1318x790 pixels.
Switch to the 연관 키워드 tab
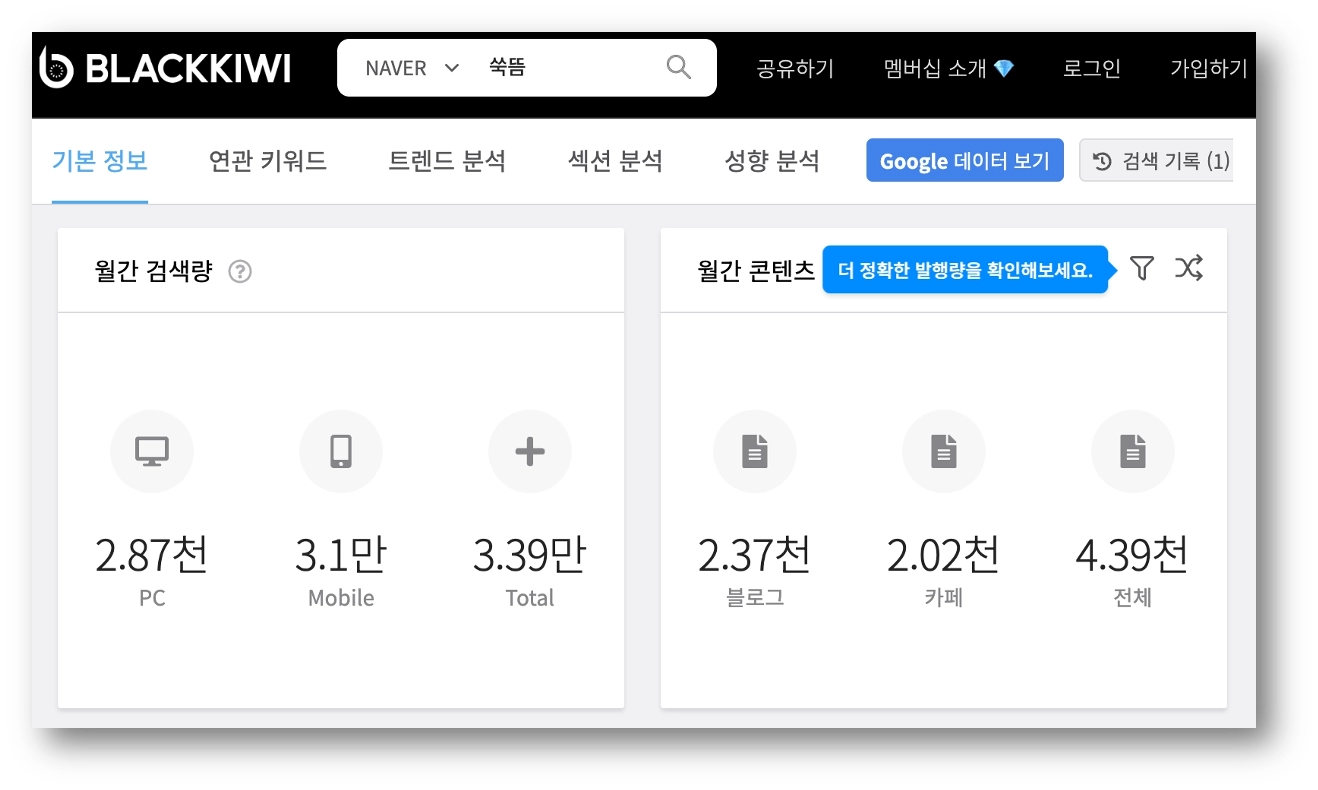point(267,160)
